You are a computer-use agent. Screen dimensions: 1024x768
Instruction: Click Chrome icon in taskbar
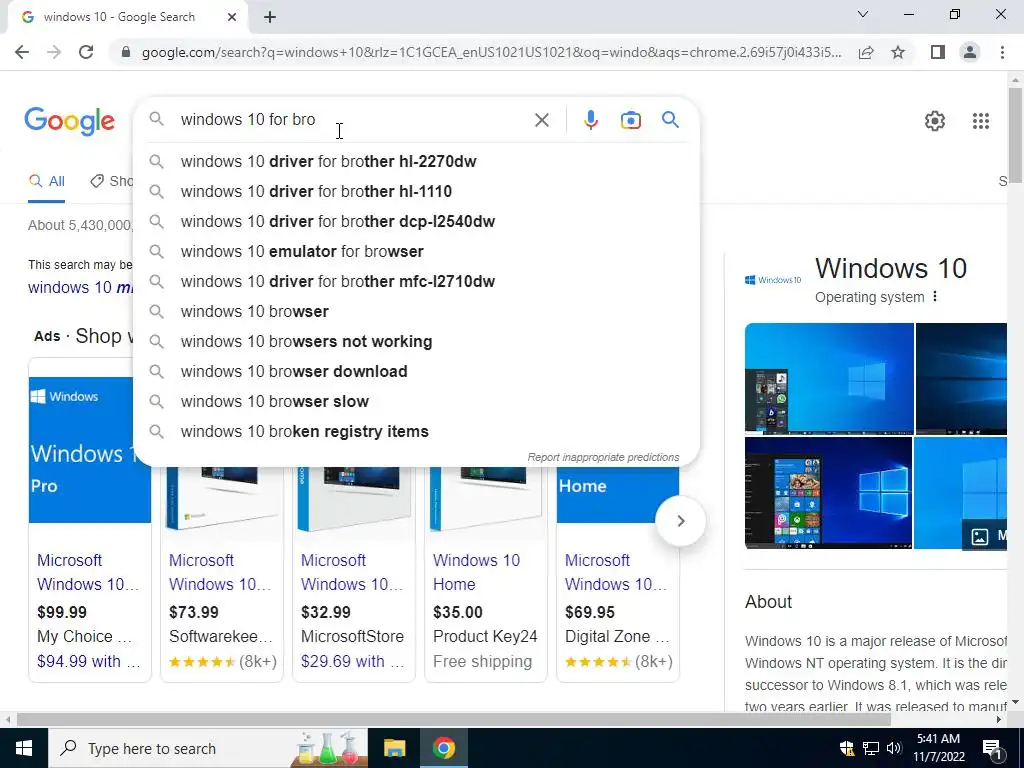click(443, 748)
